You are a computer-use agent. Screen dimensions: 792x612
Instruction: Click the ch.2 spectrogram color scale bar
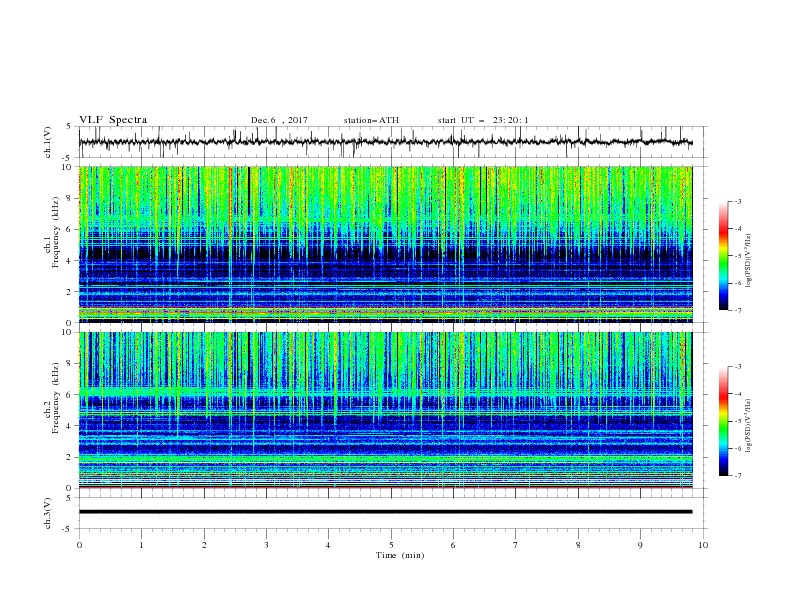(x=723, y=421)
